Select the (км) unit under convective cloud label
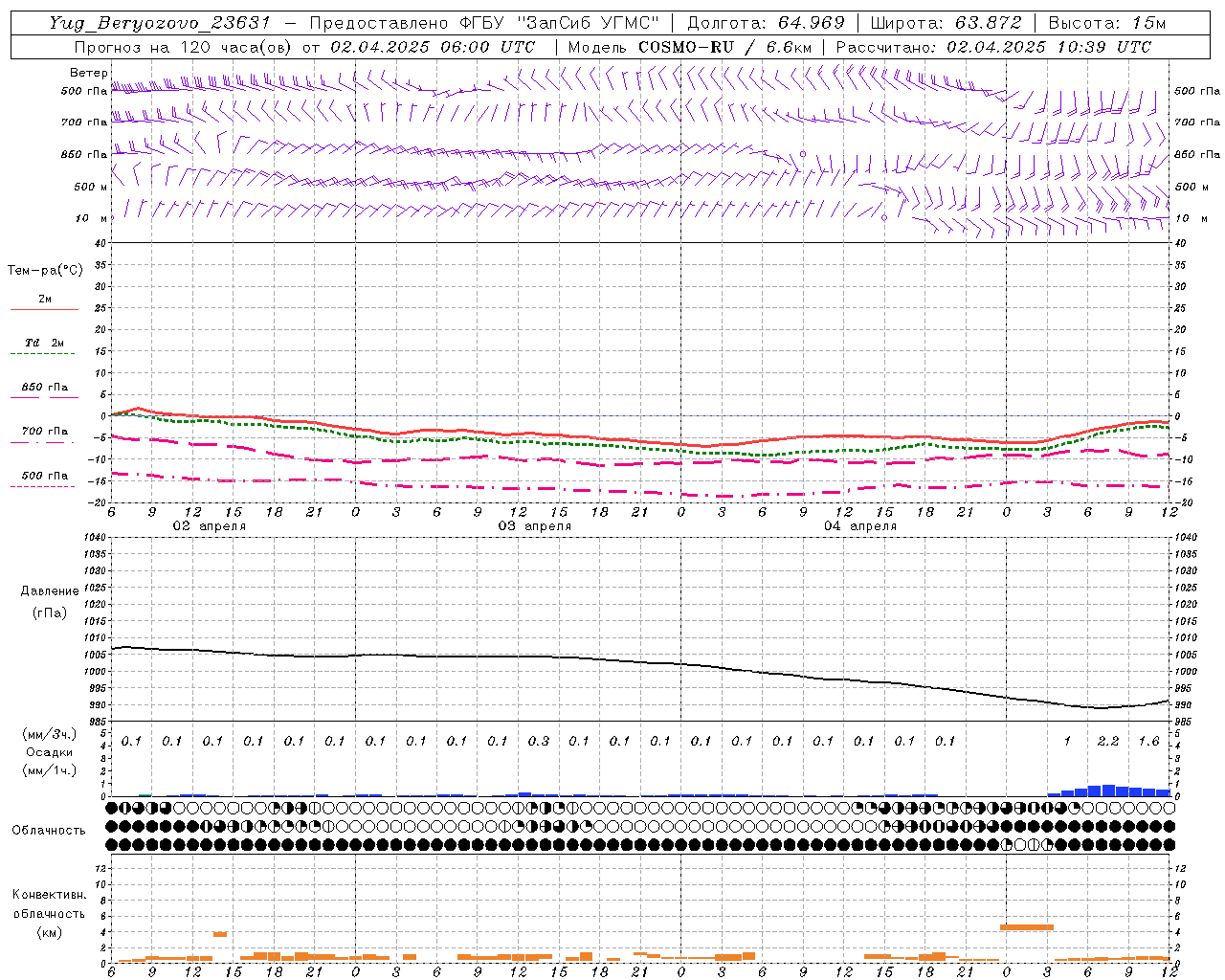The width and height of the screenshot is (1225, 980). [49, 932]
